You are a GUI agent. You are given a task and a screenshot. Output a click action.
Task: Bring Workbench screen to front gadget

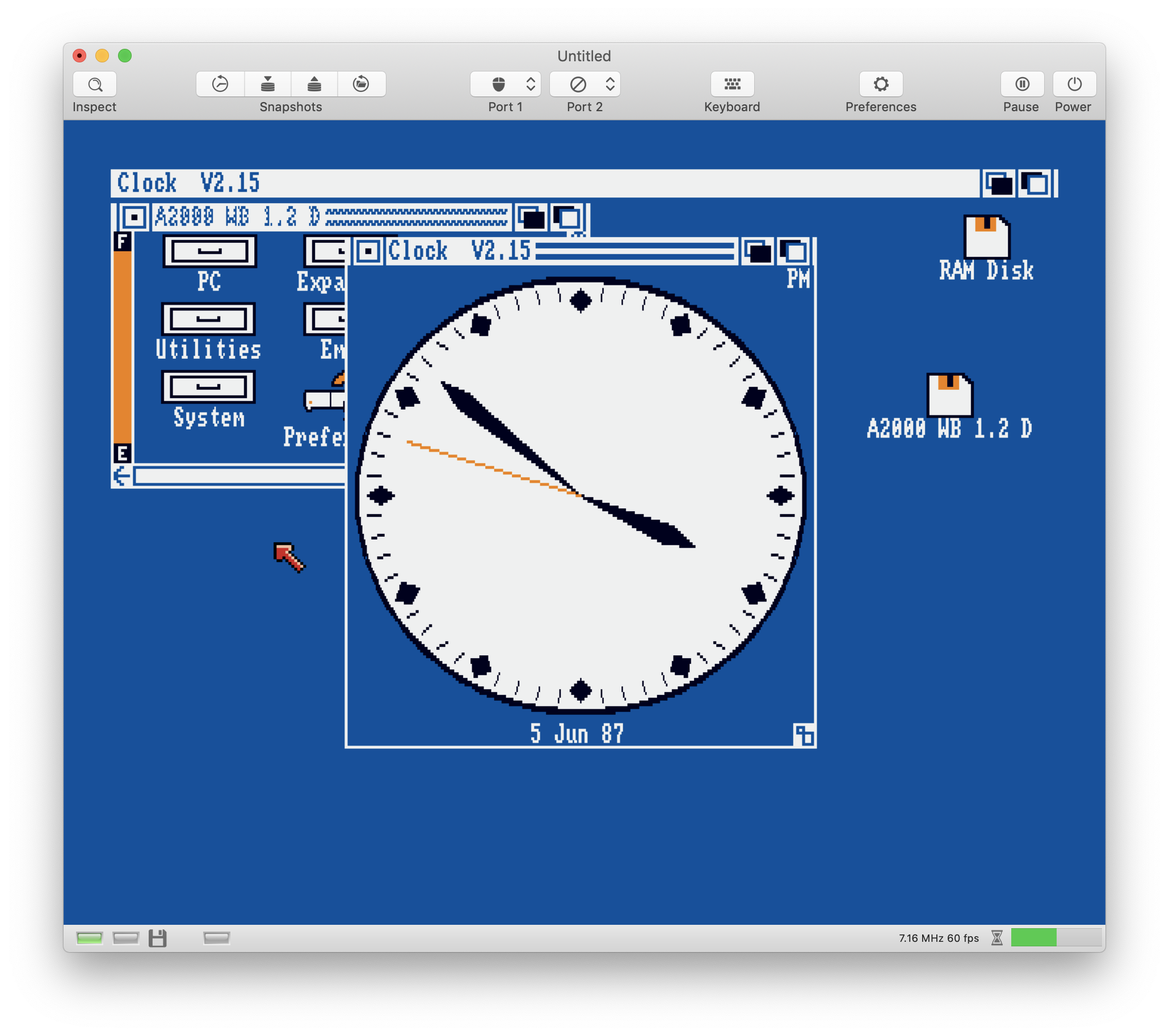coord(1036,183)
